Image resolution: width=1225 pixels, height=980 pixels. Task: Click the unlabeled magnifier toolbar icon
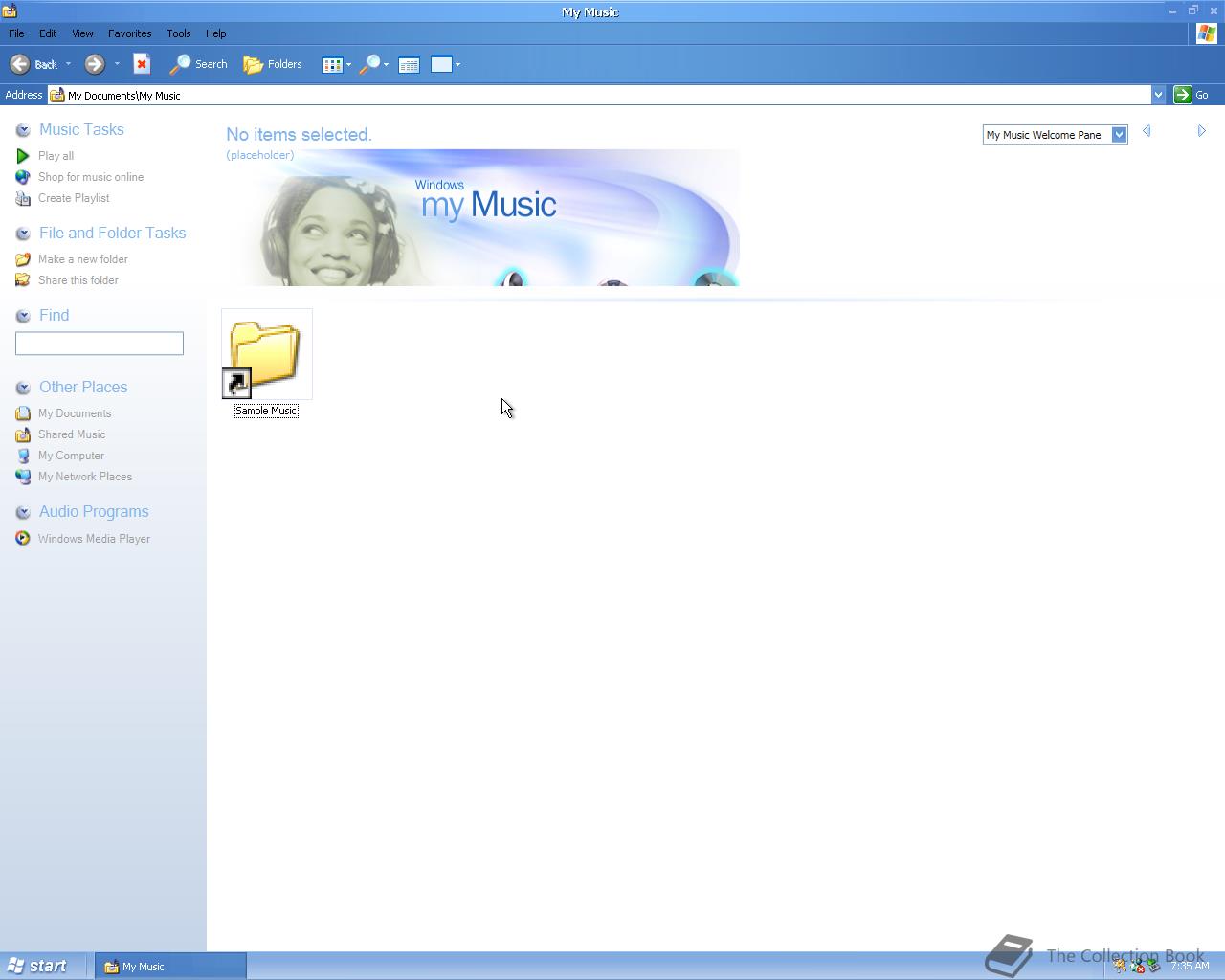tap(369, 64)
